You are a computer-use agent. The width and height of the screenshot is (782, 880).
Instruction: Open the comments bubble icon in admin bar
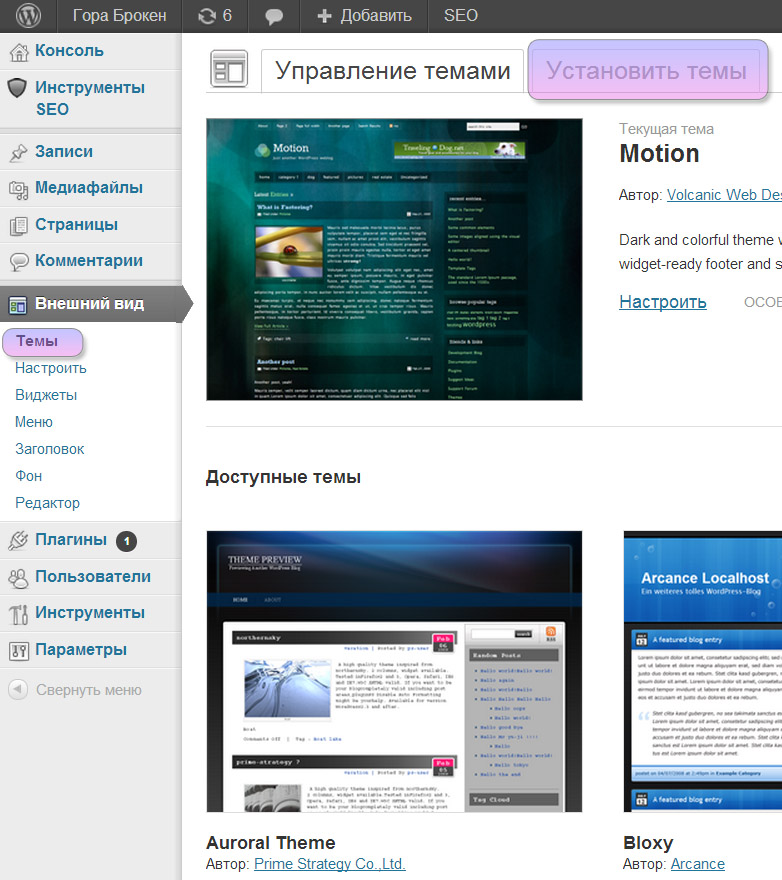274,16
